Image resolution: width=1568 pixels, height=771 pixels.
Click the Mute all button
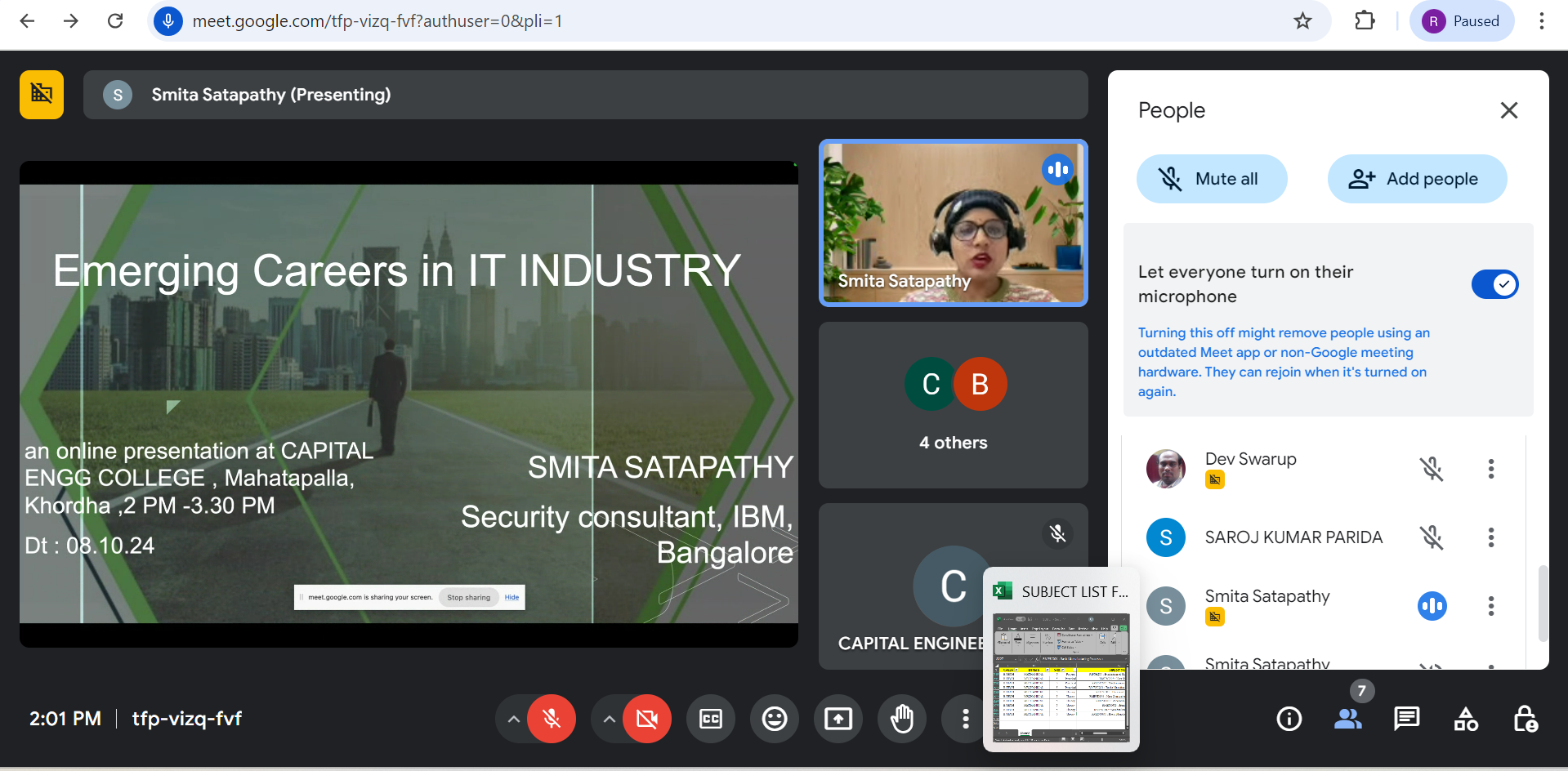click(x=1212, y=179)
